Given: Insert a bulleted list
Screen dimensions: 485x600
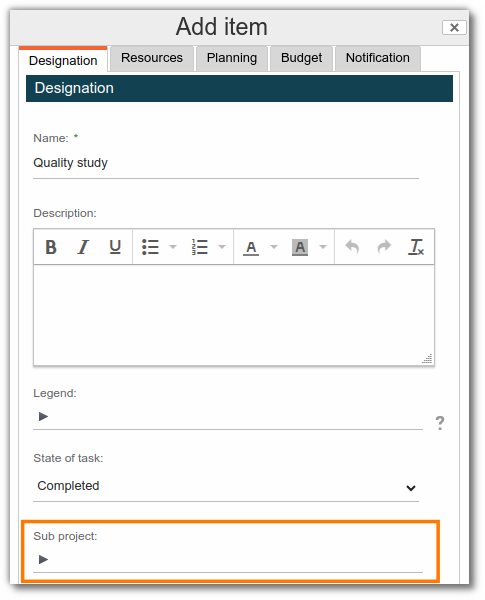Looking at the screenshot, I should tap(150, 247).
